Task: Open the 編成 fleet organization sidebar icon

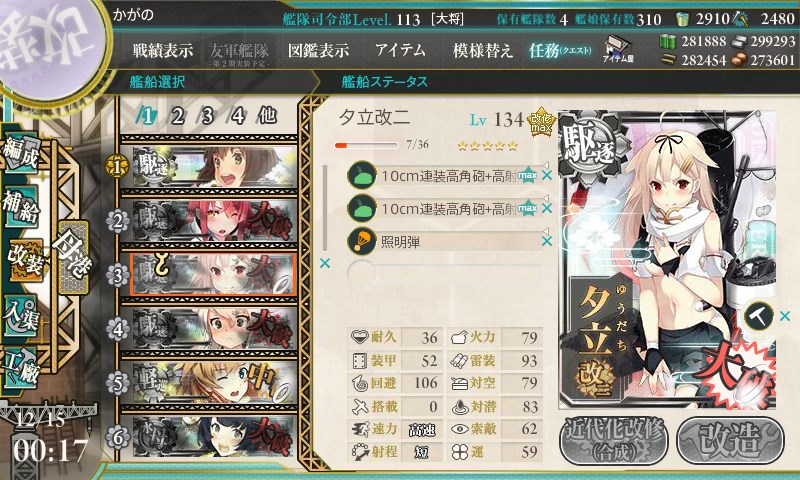Action: [x=21, y=153]
